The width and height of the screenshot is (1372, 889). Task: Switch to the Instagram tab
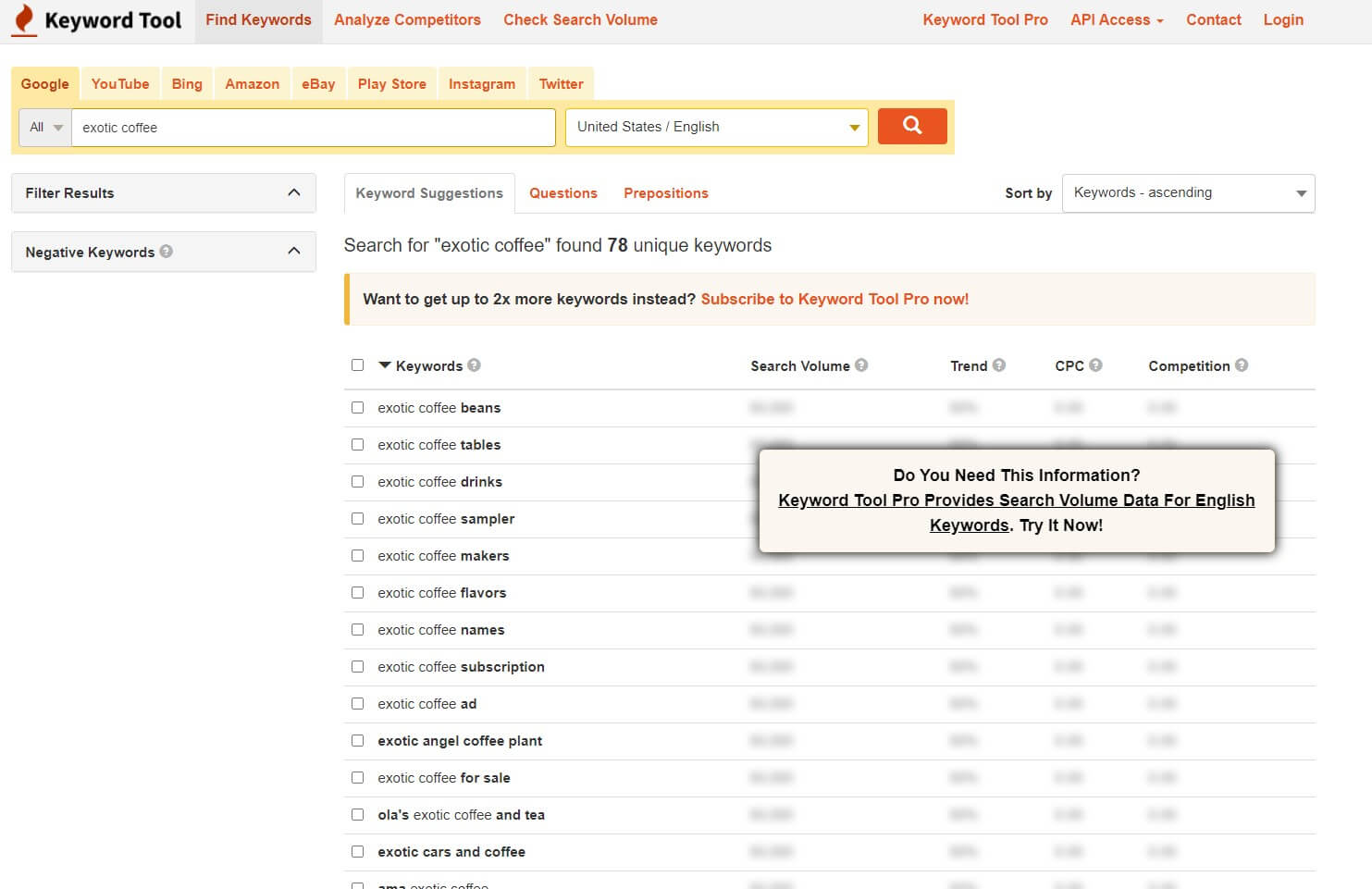(x=482, y=83)
